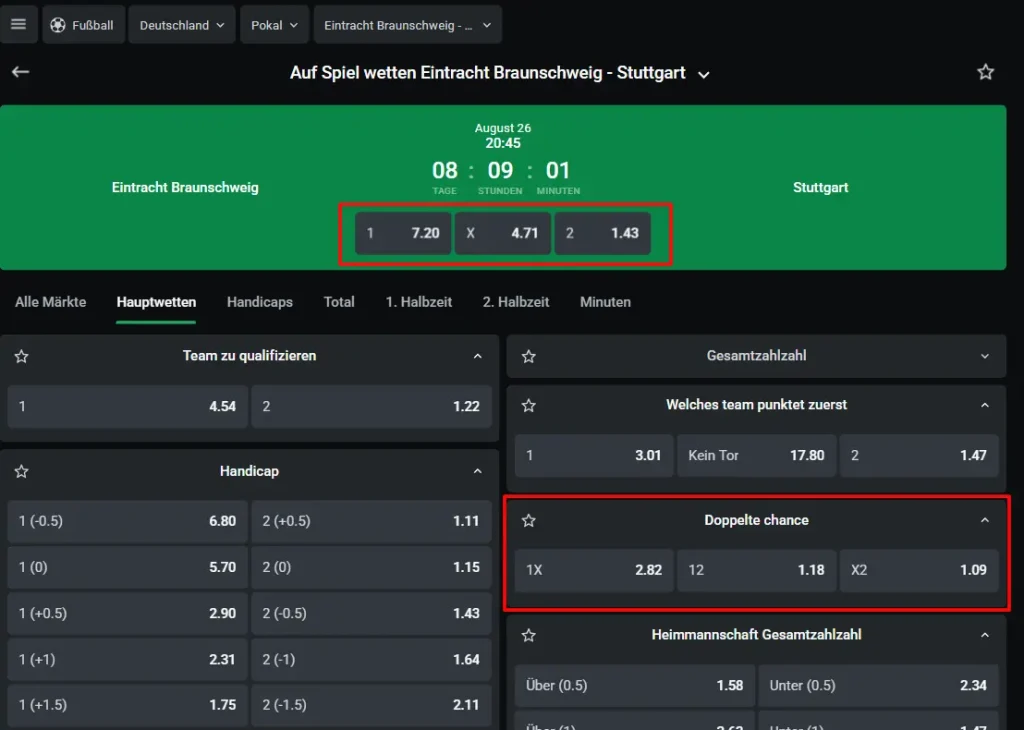Image resolution: width=1024 pixels, height=730 pixels.
Task: Open the Total tab
Action: (x=339, y=302)
